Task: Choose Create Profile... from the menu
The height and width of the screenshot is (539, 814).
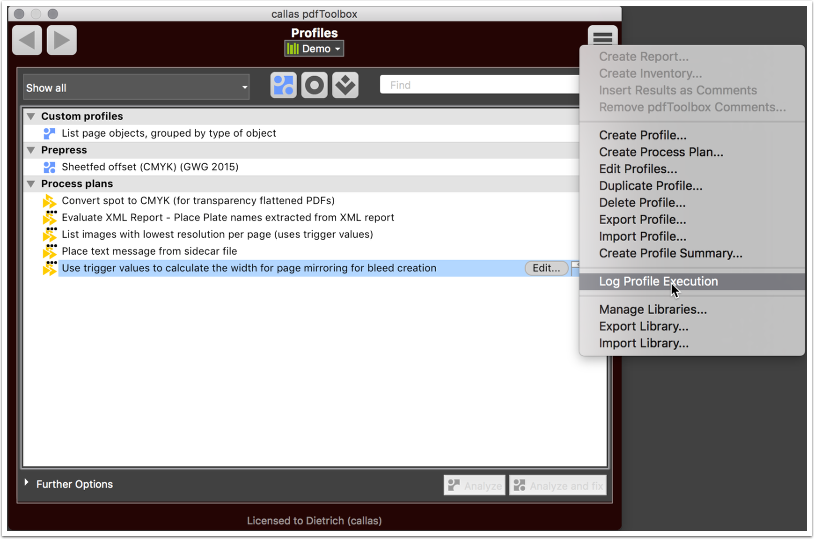Action: pyautogui.click(x=643, y=135)
